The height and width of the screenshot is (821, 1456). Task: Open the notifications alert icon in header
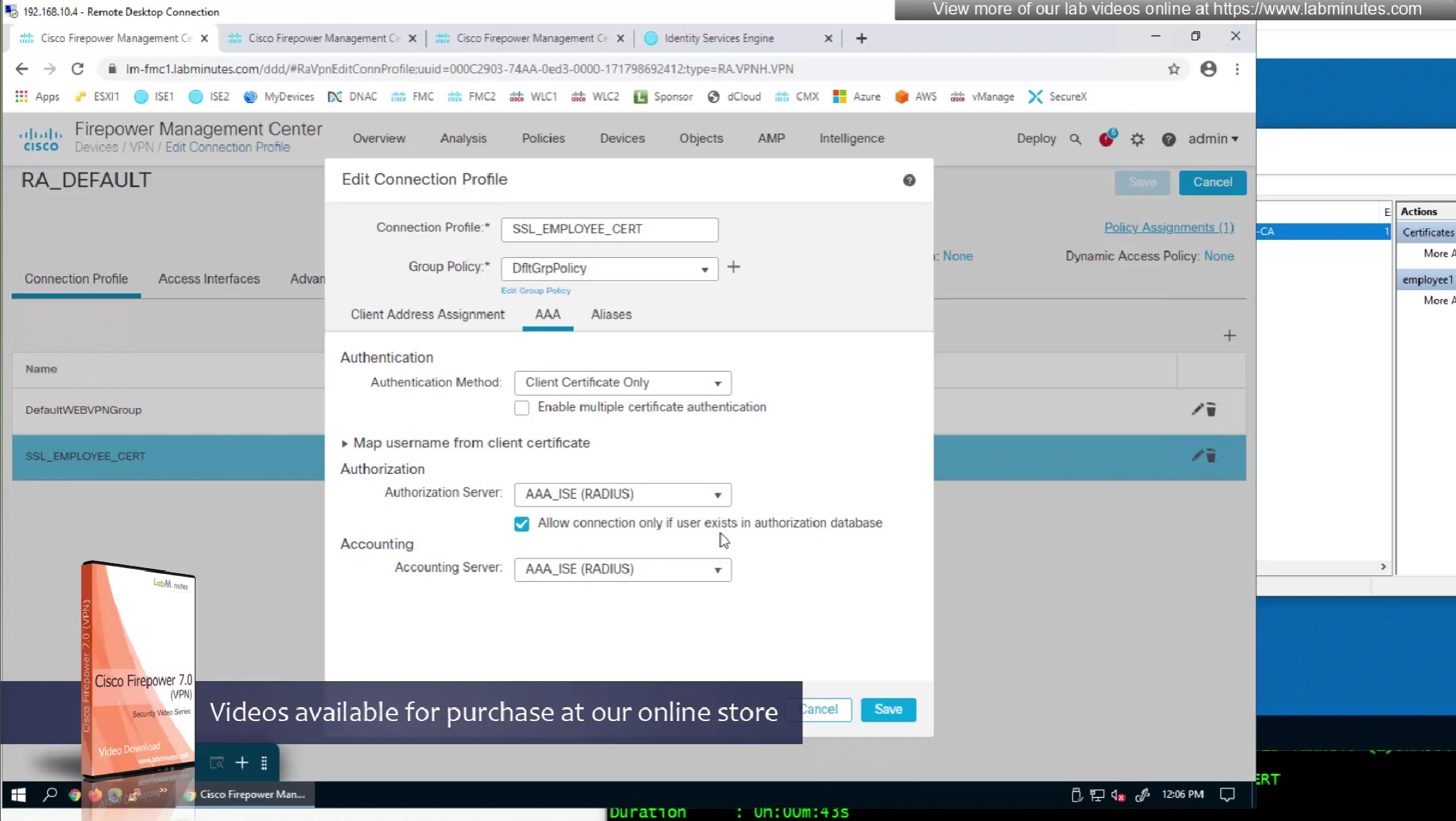[x=1106, y=139]
